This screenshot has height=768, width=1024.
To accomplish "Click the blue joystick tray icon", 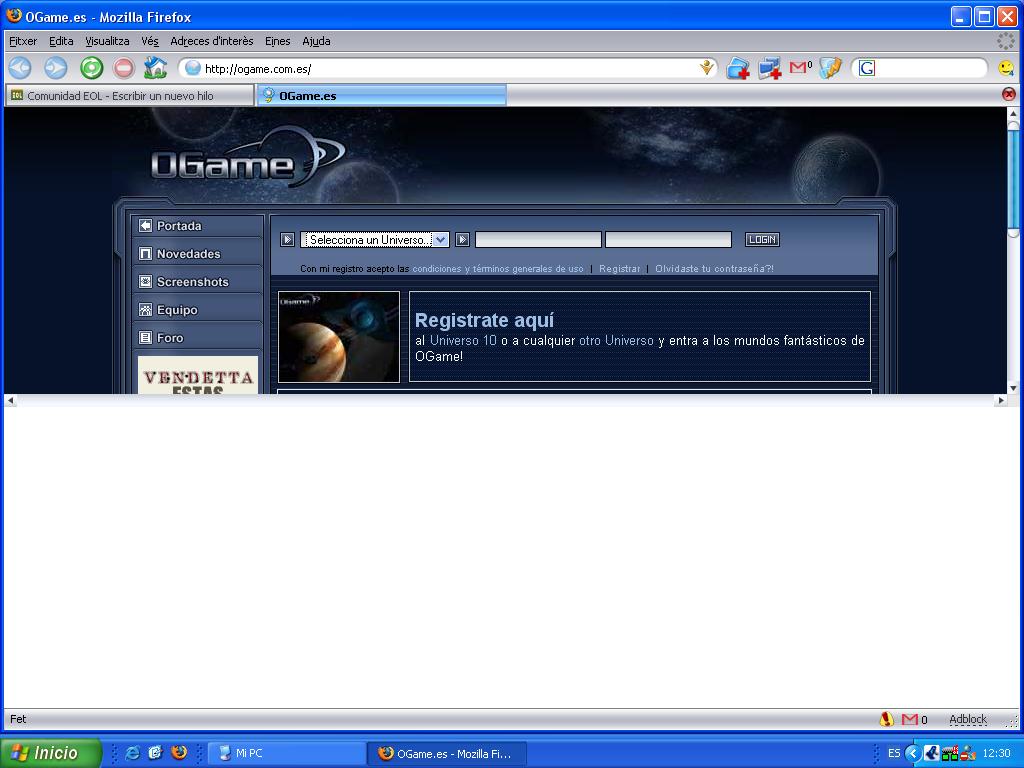I will [931, 753].
